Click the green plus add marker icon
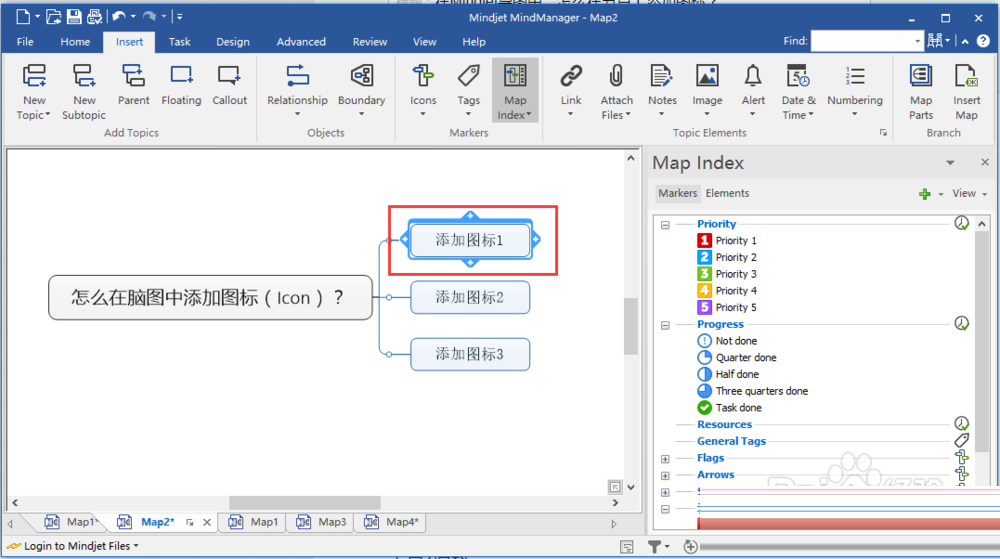Screen dimensions: 1000x559 point(925,194)
